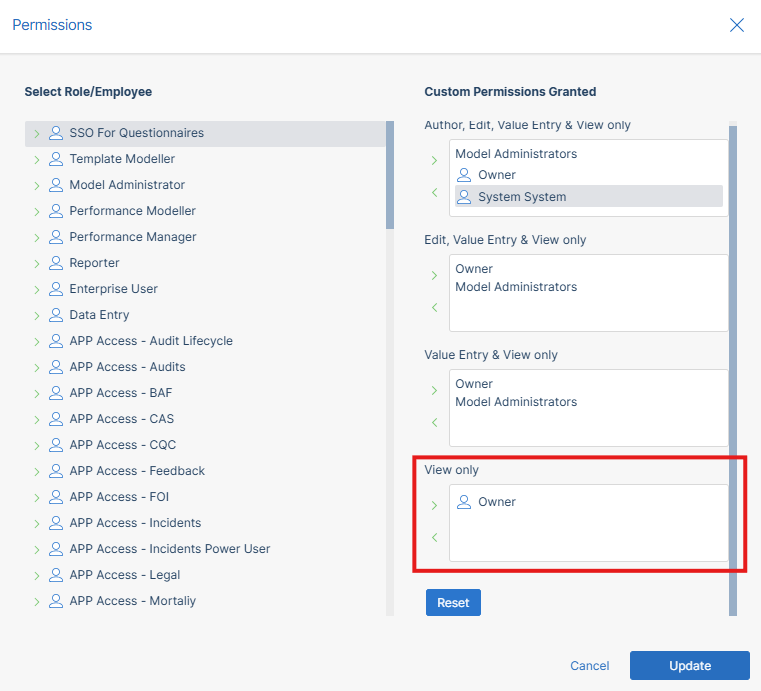Add selection to Value Entry & View only

pos(434,391)
